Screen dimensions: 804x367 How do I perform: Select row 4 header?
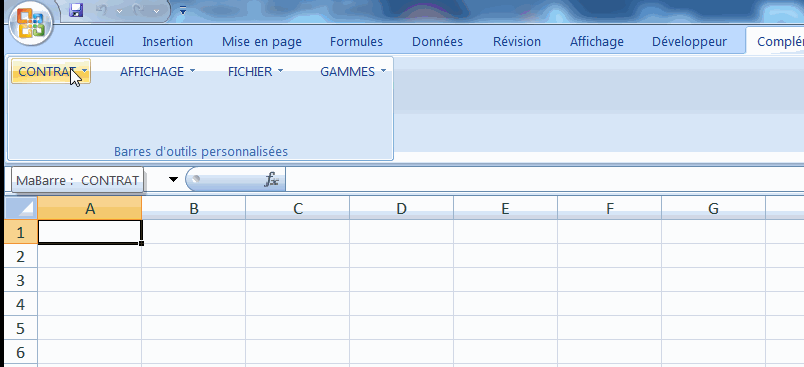21,304
